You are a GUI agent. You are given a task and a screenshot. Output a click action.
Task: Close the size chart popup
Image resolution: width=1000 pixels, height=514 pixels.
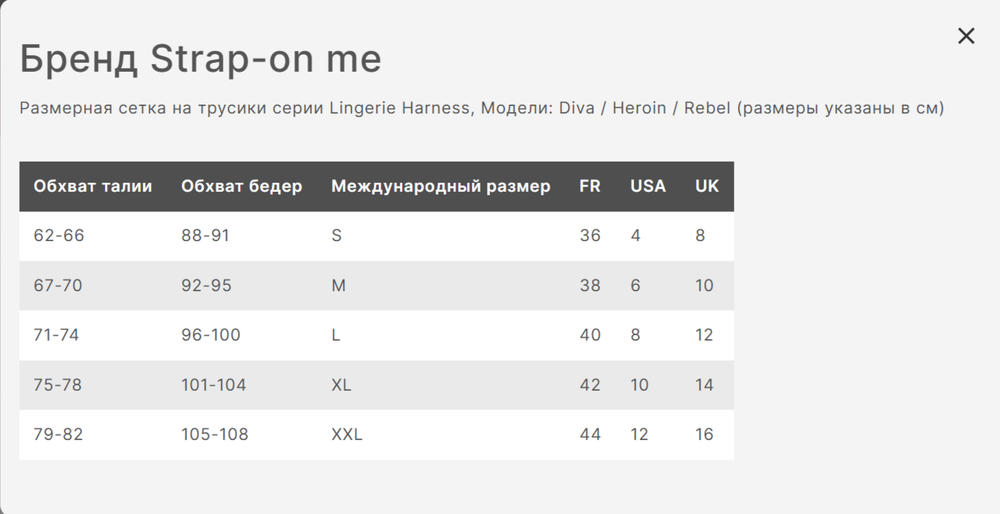click(x=966, y=36)
